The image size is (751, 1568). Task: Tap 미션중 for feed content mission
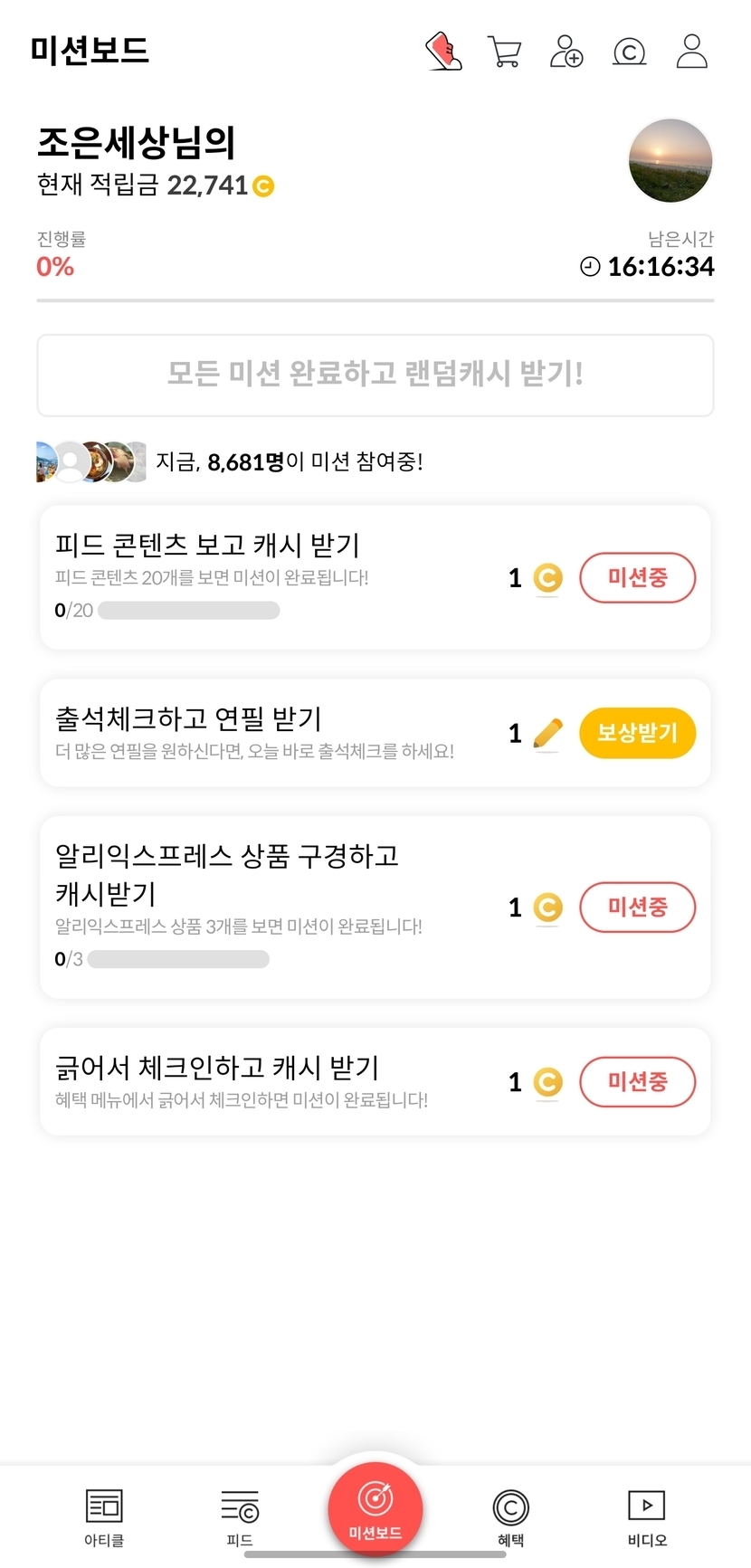[637, 577]
